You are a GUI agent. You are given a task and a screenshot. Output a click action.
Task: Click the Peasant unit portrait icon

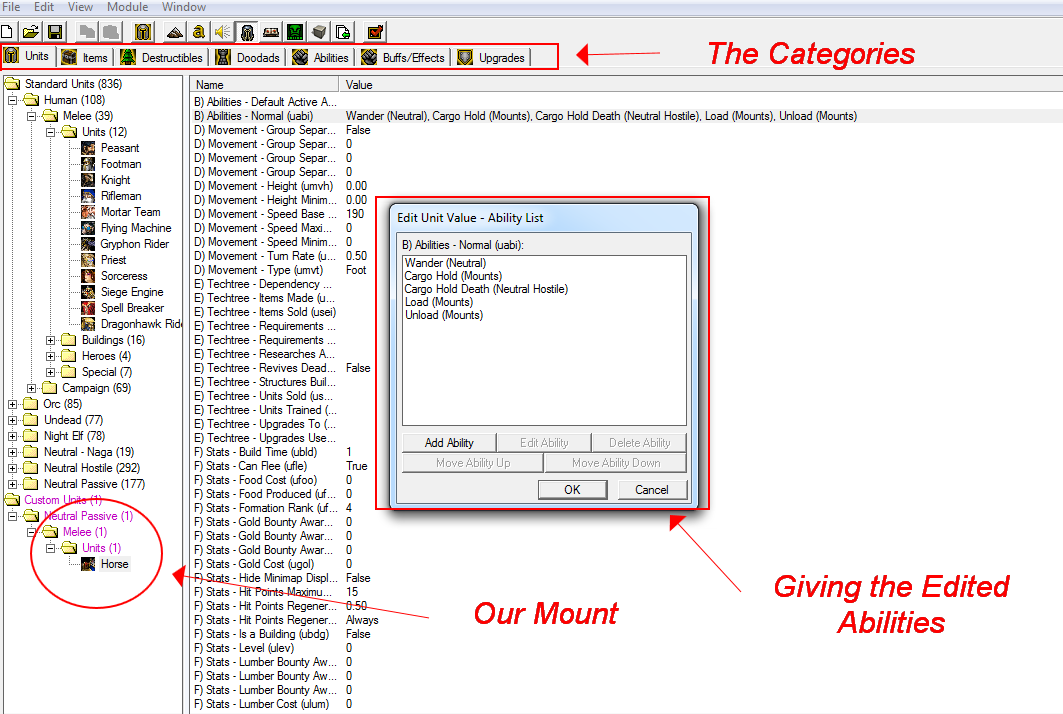(88, 148)
